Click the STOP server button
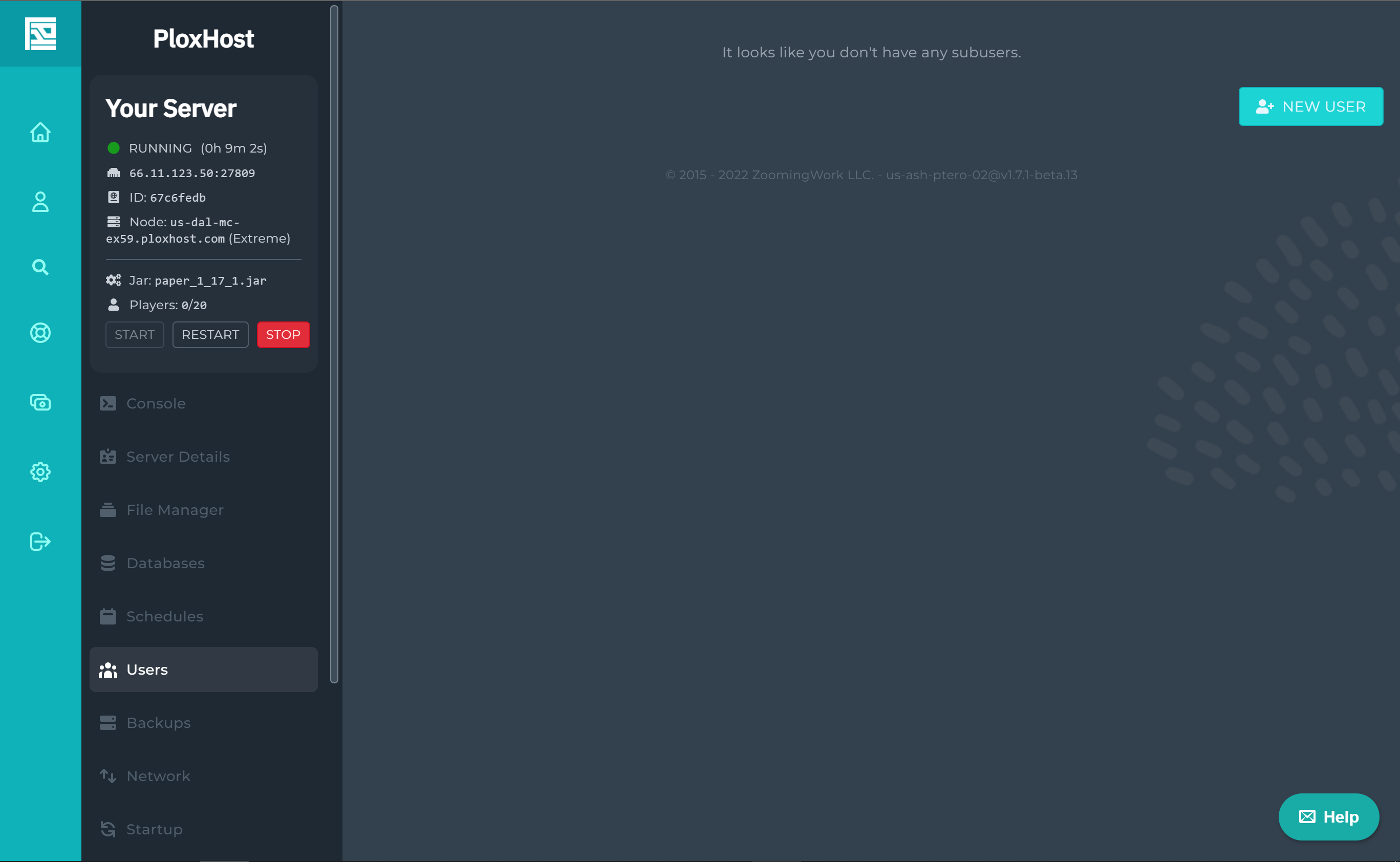Image resolution: width=1400 pixels, height=862 pixels. pyautogui.click(x=283, y=334)
